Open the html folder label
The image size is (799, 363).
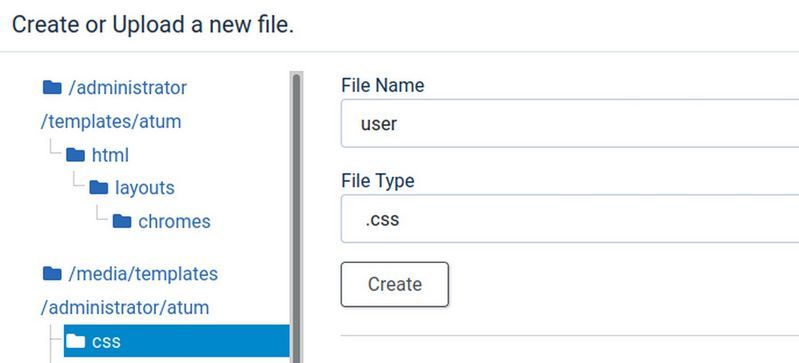tap(110, 155)
